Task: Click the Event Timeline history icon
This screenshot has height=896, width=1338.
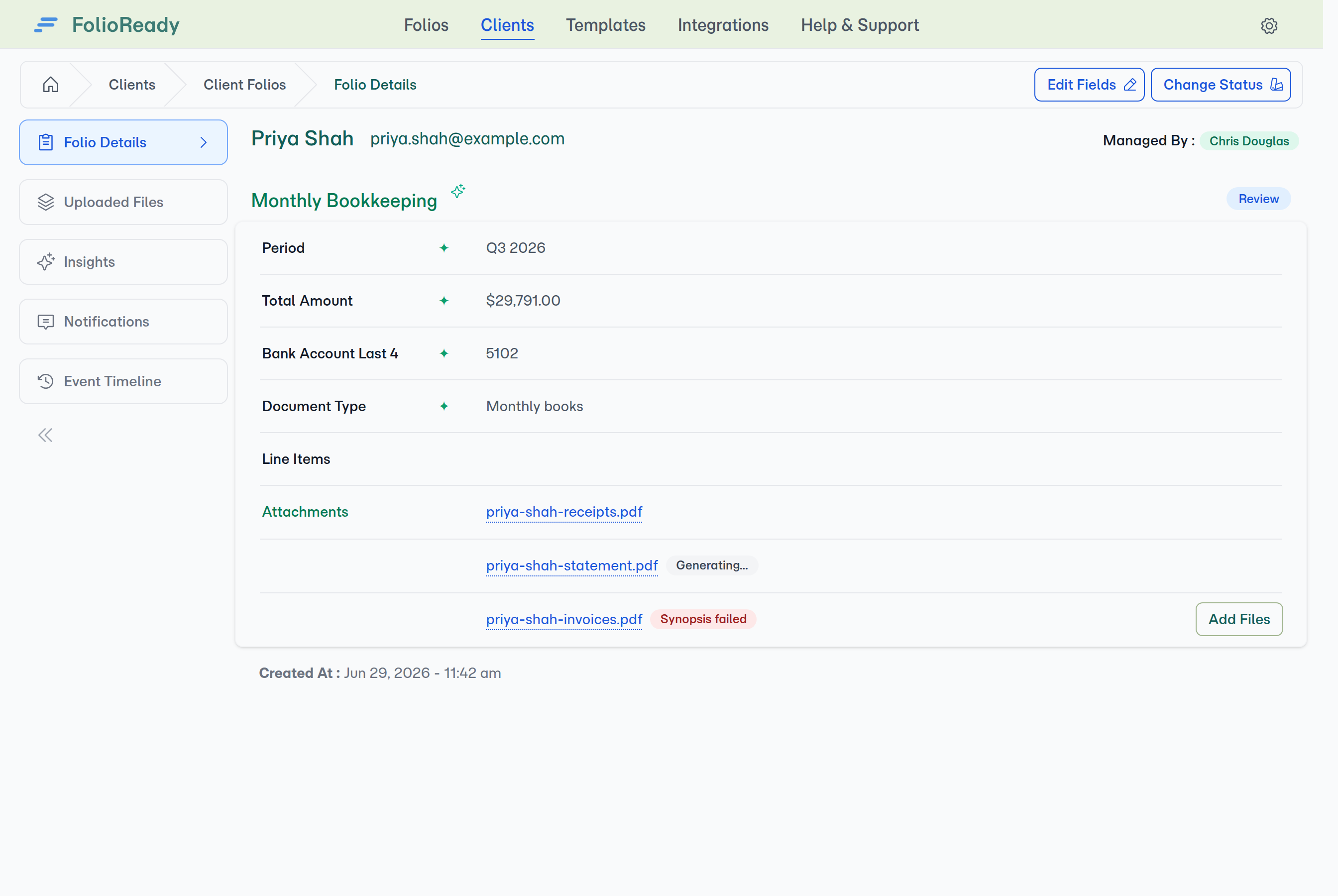Action: click(x=46, y=381)
